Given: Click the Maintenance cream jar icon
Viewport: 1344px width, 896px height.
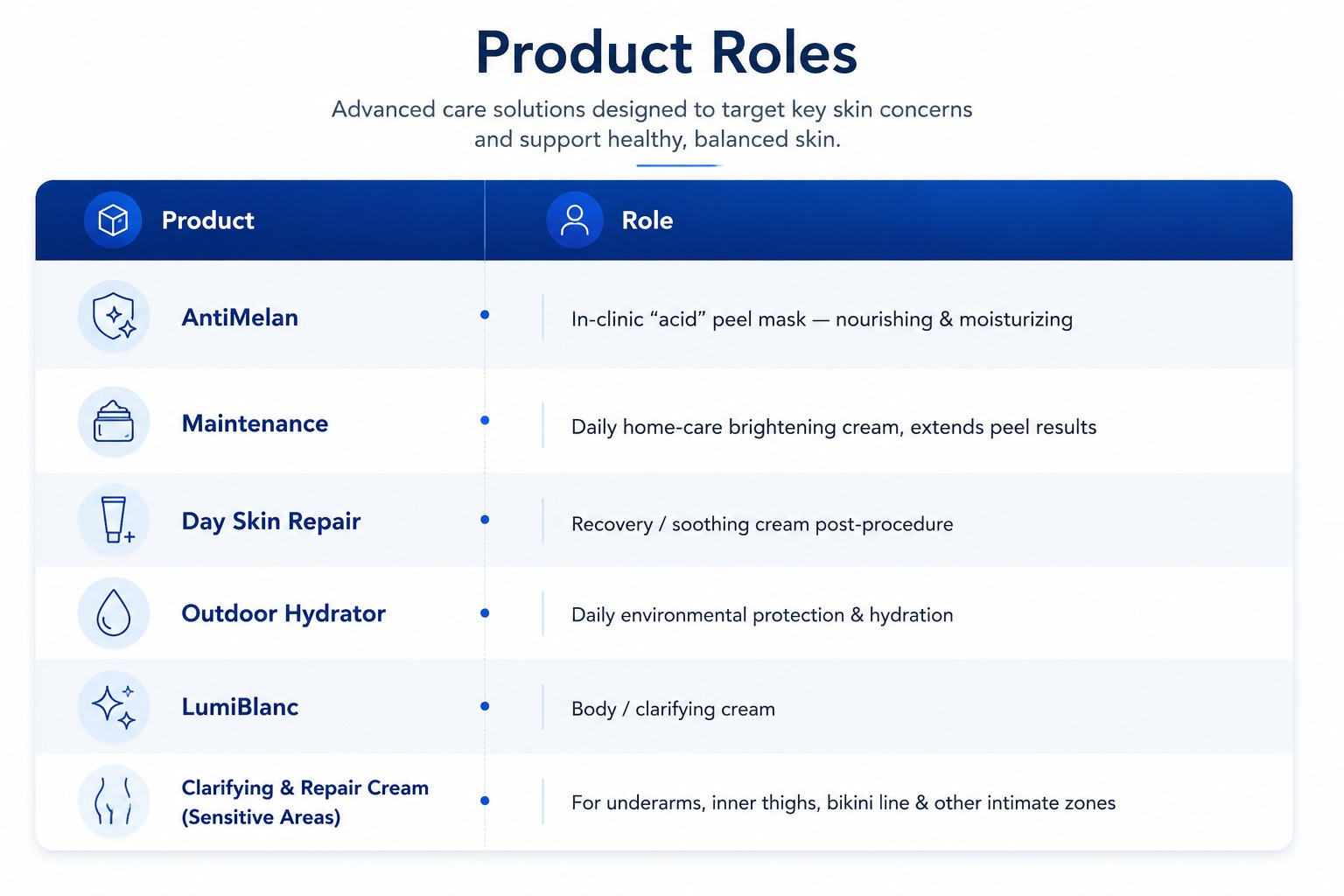Looking at the screenshot, I should 114,422.
